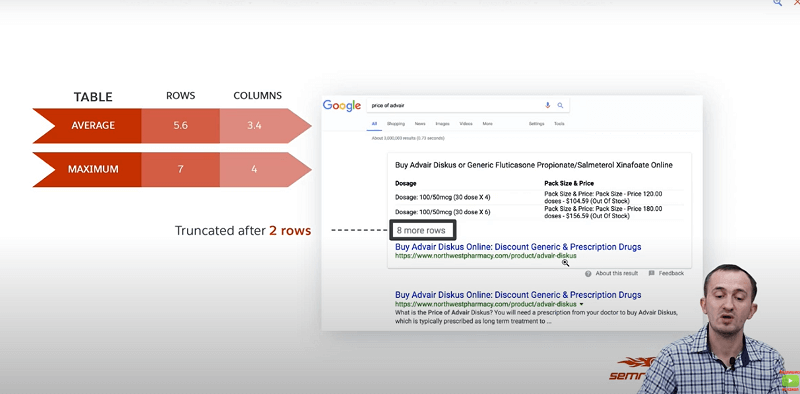Switch to the Videos tab

click(x=466, y=124)
